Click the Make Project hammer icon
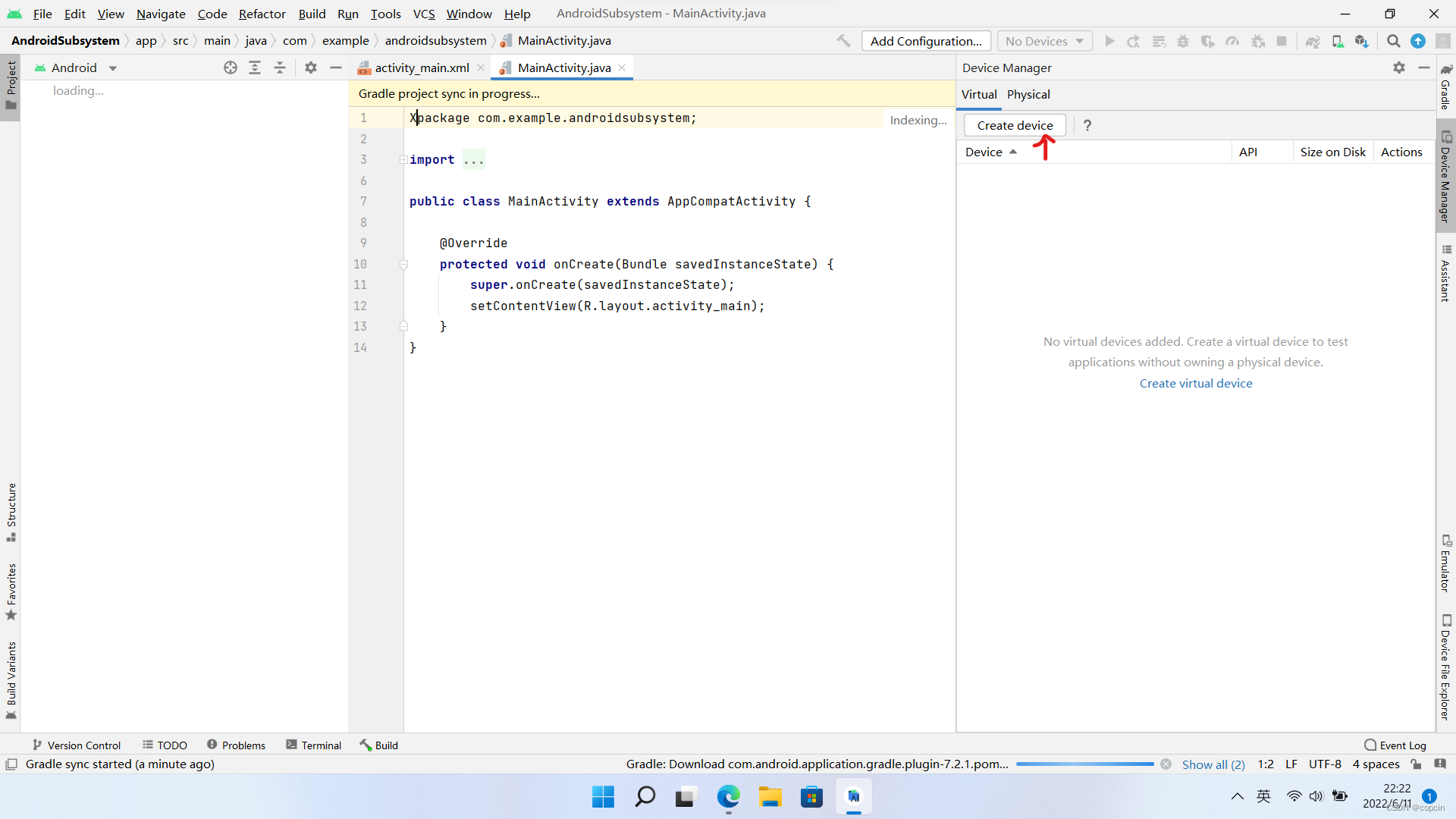 843,41
